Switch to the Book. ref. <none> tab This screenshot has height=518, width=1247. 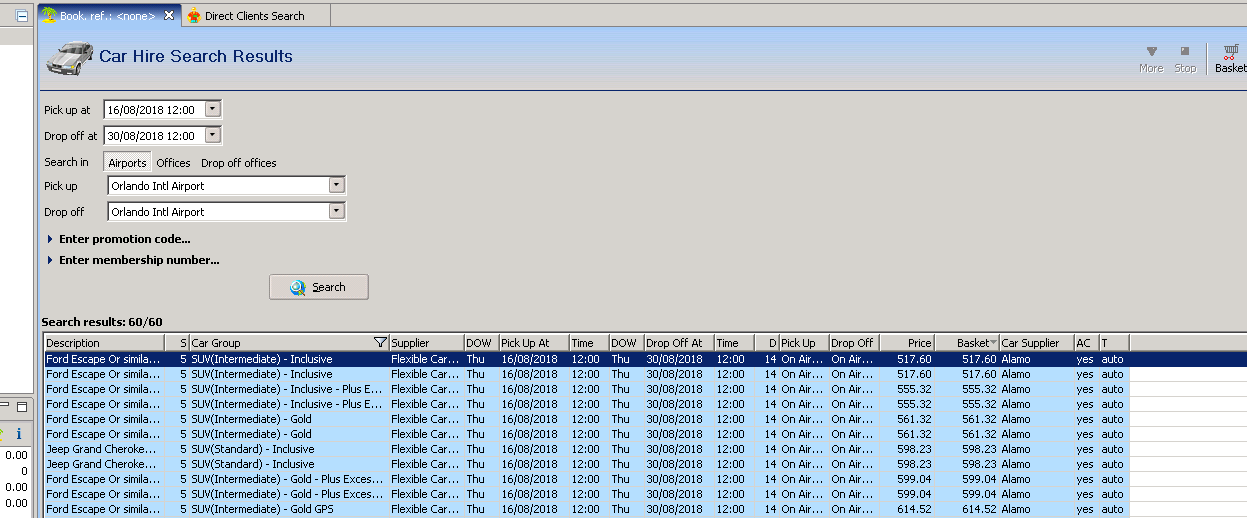click(108, 16)
